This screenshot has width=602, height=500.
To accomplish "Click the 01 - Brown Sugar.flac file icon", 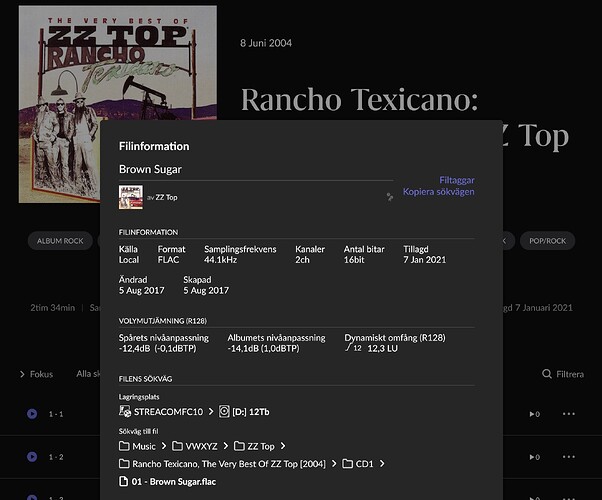I will coord(123,481).
